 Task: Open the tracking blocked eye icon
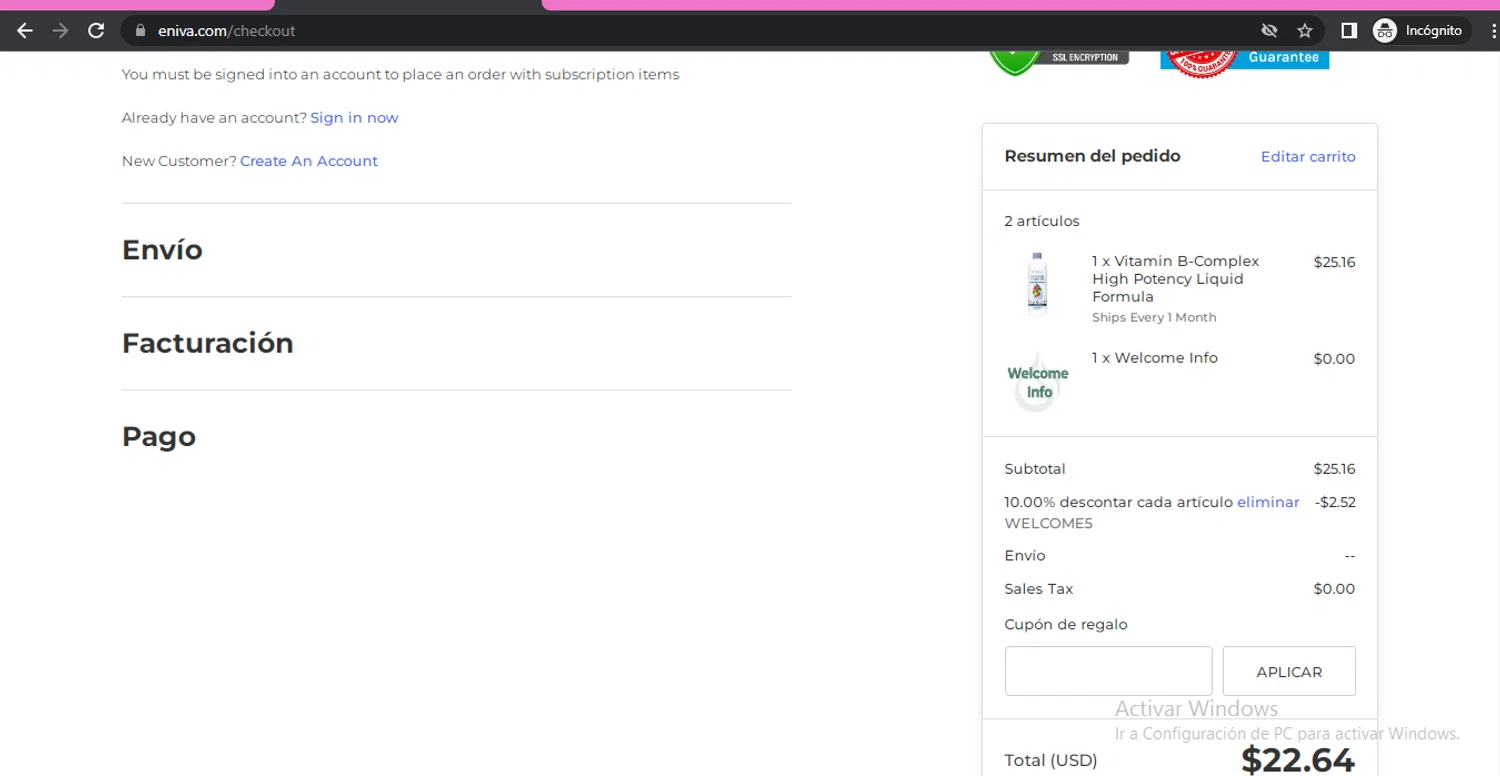pyautogui.click(x=1269, y=31)
